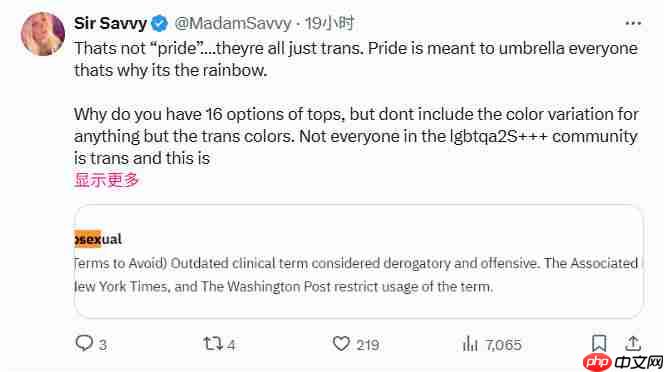
Task: Click the php中文网 watermark logo
Action: click(623, 362)
